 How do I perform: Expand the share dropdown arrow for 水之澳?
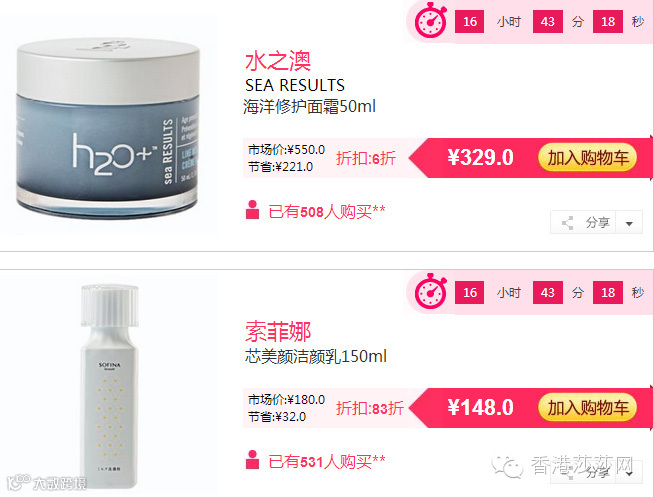[x=629, y=223]
